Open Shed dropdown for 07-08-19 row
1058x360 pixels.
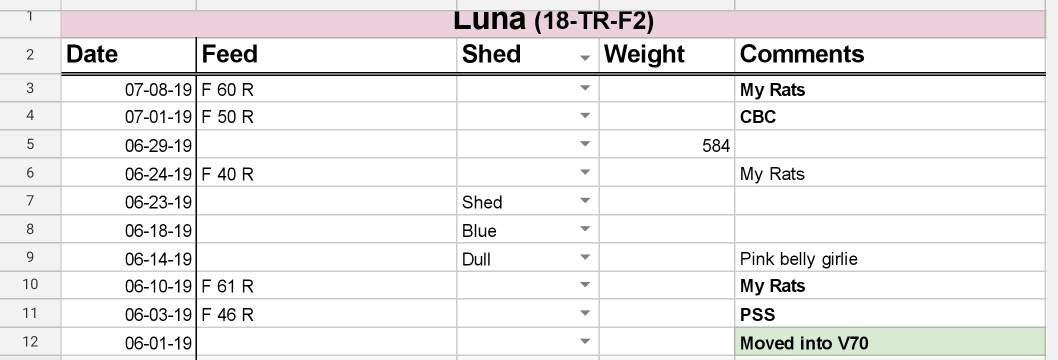point(585,88)
